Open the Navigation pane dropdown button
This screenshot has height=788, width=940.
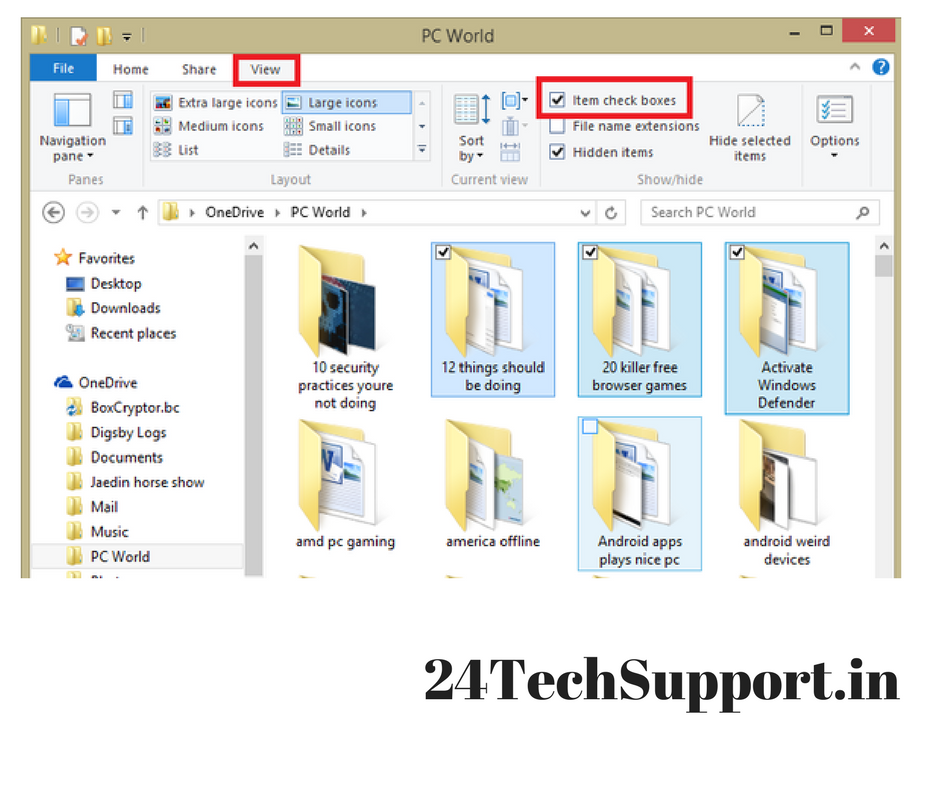point(73,128)
